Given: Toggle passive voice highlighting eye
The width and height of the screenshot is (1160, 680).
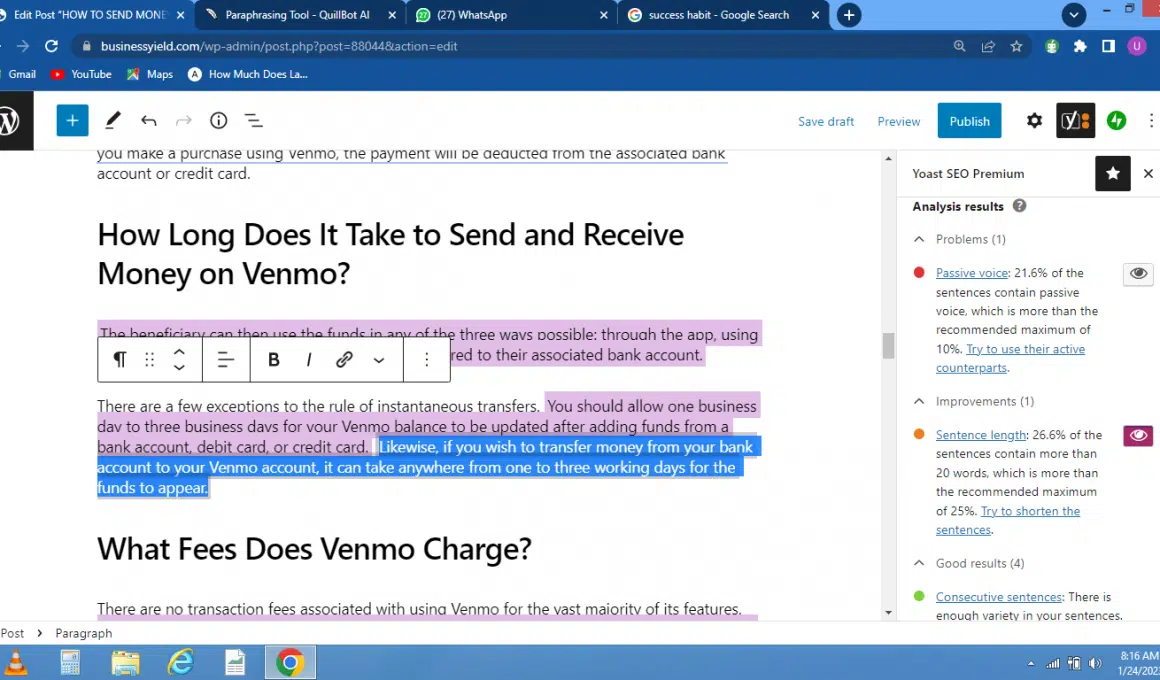Looking at the screenshot, I should pos(1138,274).
